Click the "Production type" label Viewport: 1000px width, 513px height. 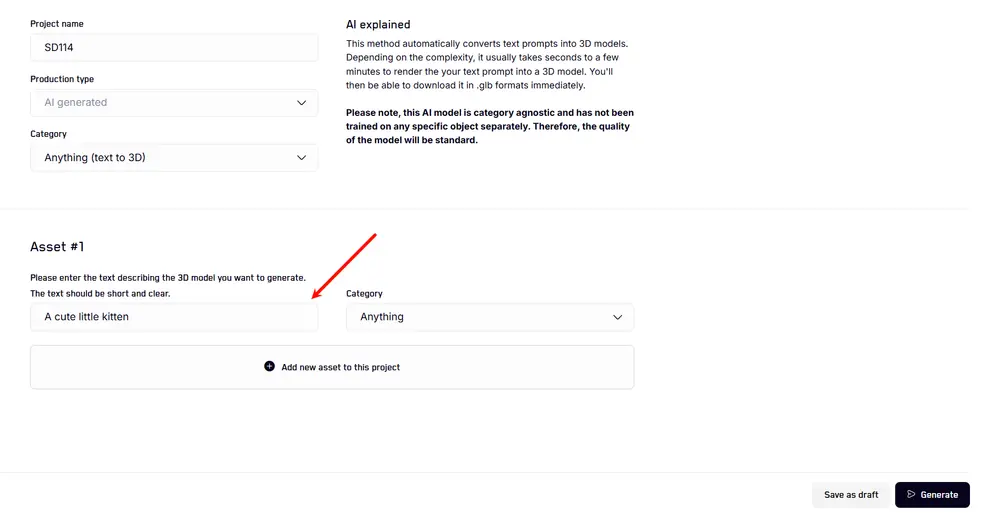(x=62, y=79)
